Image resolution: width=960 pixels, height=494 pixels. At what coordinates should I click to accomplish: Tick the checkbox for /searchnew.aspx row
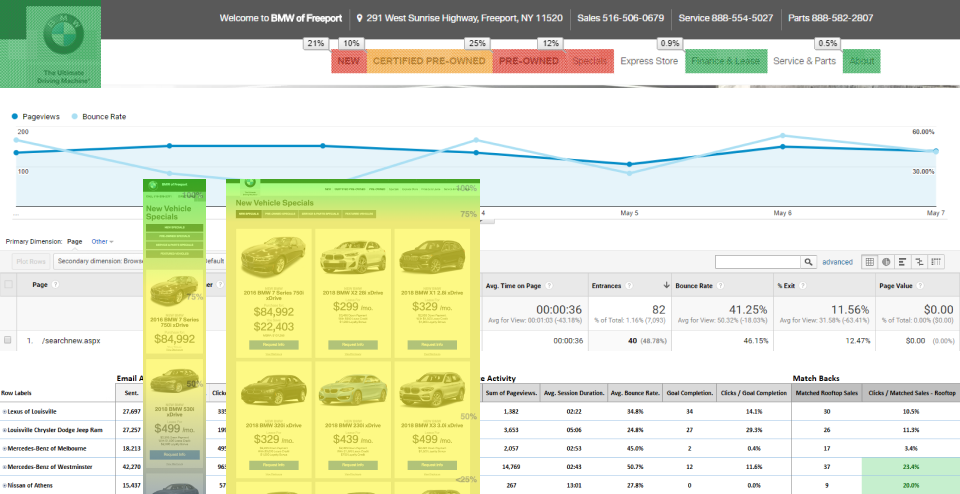coord(8,340)
